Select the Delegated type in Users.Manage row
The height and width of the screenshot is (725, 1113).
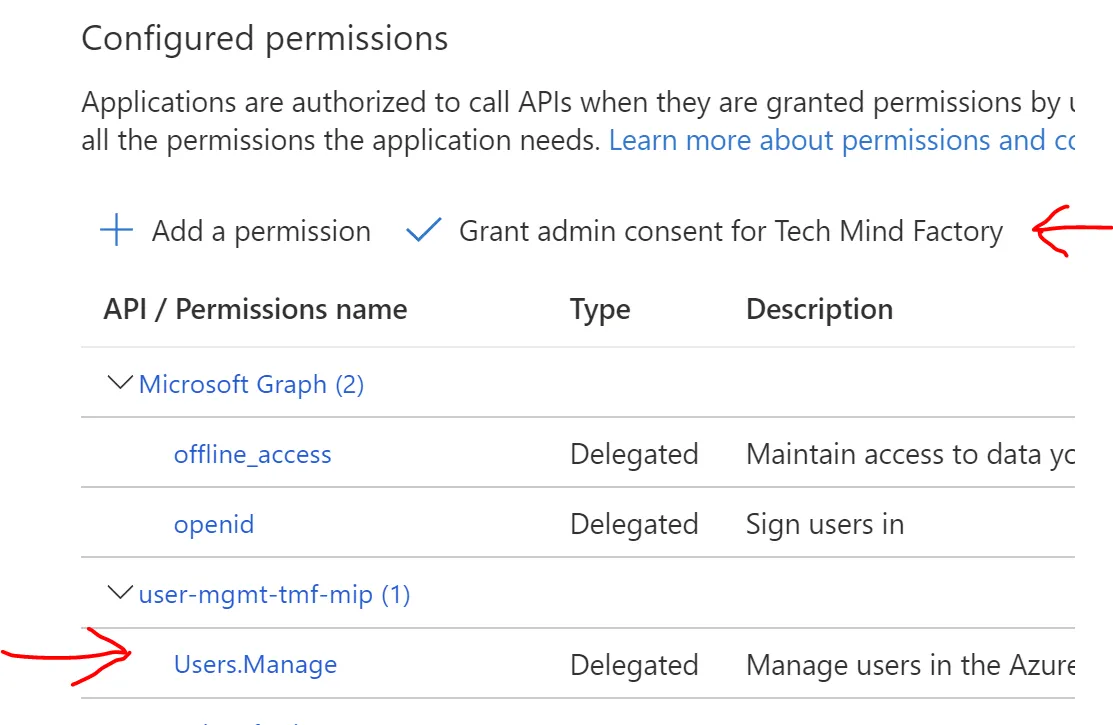634,664
